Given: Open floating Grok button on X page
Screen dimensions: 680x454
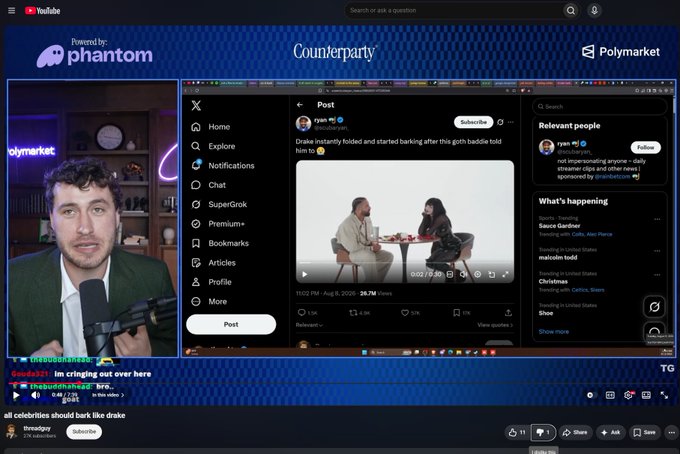Looking at the screenshot, I should [x=654, y=307].
